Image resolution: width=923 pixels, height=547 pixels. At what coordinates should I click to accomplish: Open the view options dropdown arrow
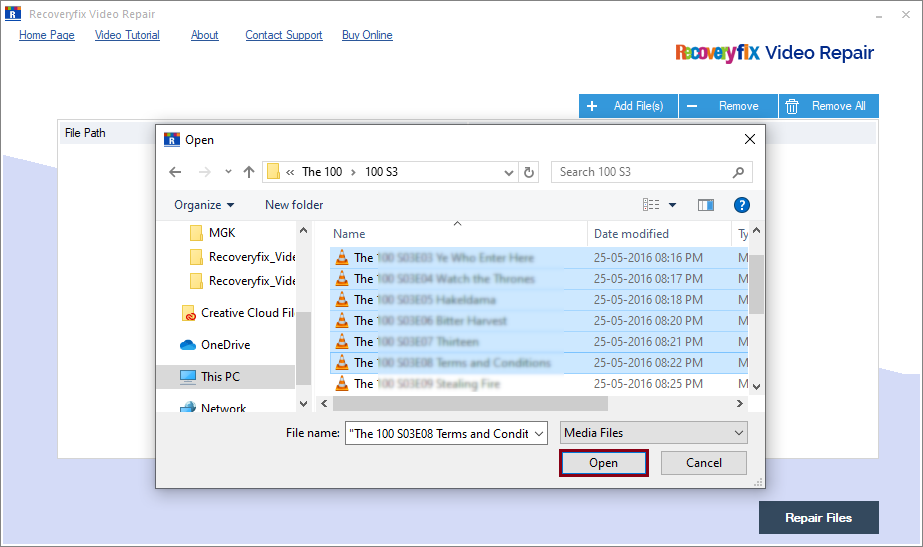pyautogui.click(x=672, y=205)
